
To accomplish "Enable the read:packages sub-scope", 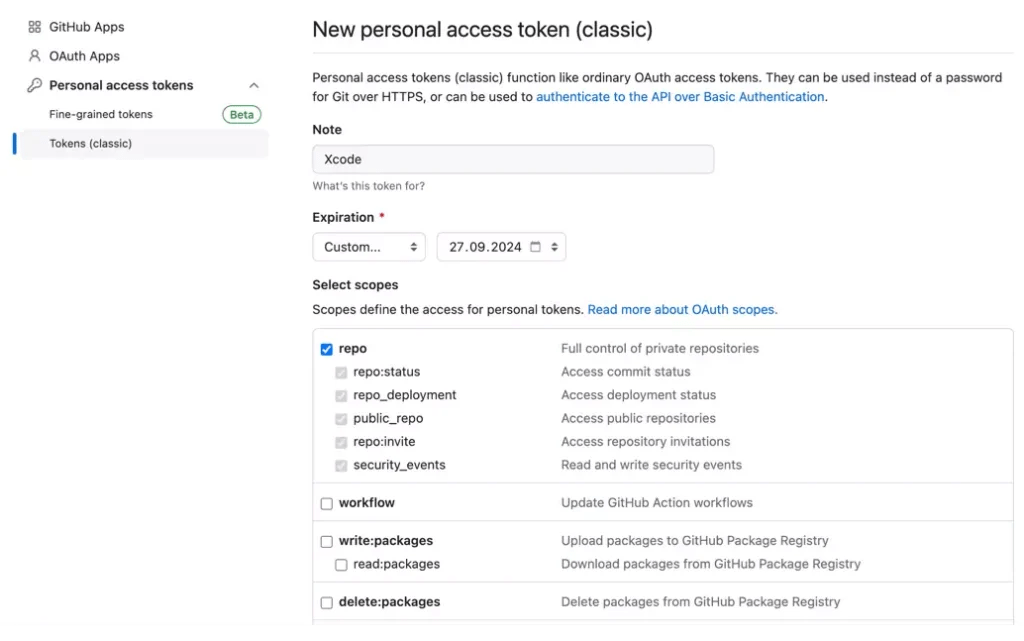I will click(x=341, y=564).
